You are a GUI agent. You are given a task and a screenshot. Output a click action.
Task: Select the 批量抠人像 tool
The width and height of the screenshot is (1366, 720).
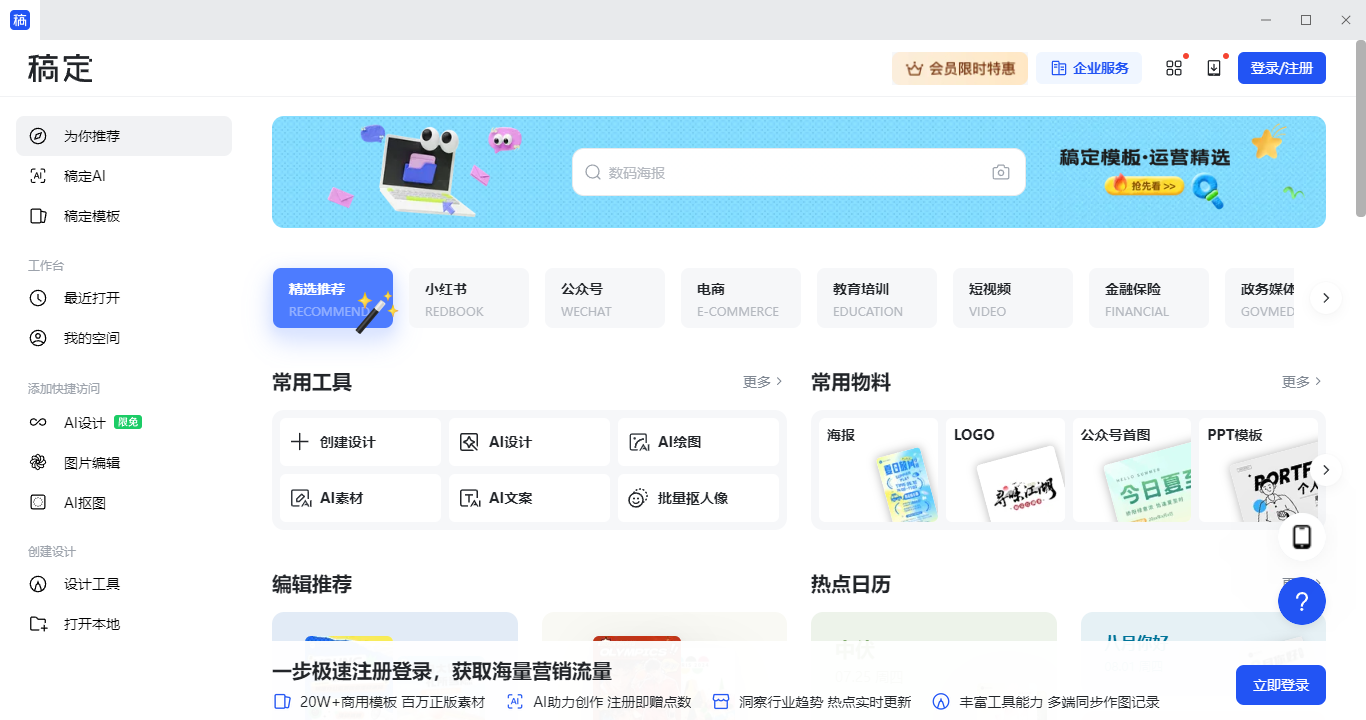pyautogui.click(x=698, y=497)
